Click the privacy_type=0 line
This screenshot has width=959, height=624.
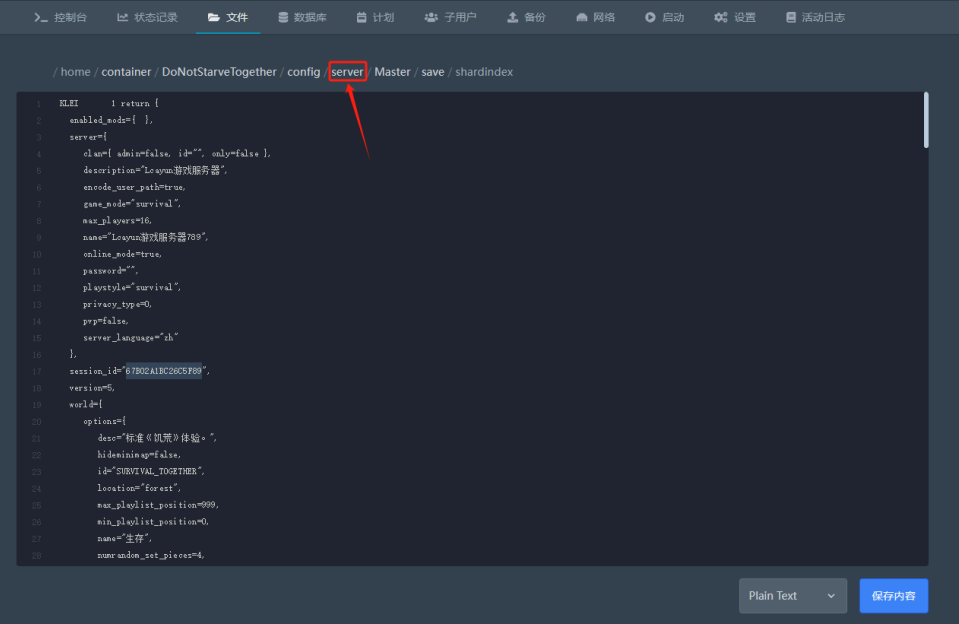tap(117, 304)
